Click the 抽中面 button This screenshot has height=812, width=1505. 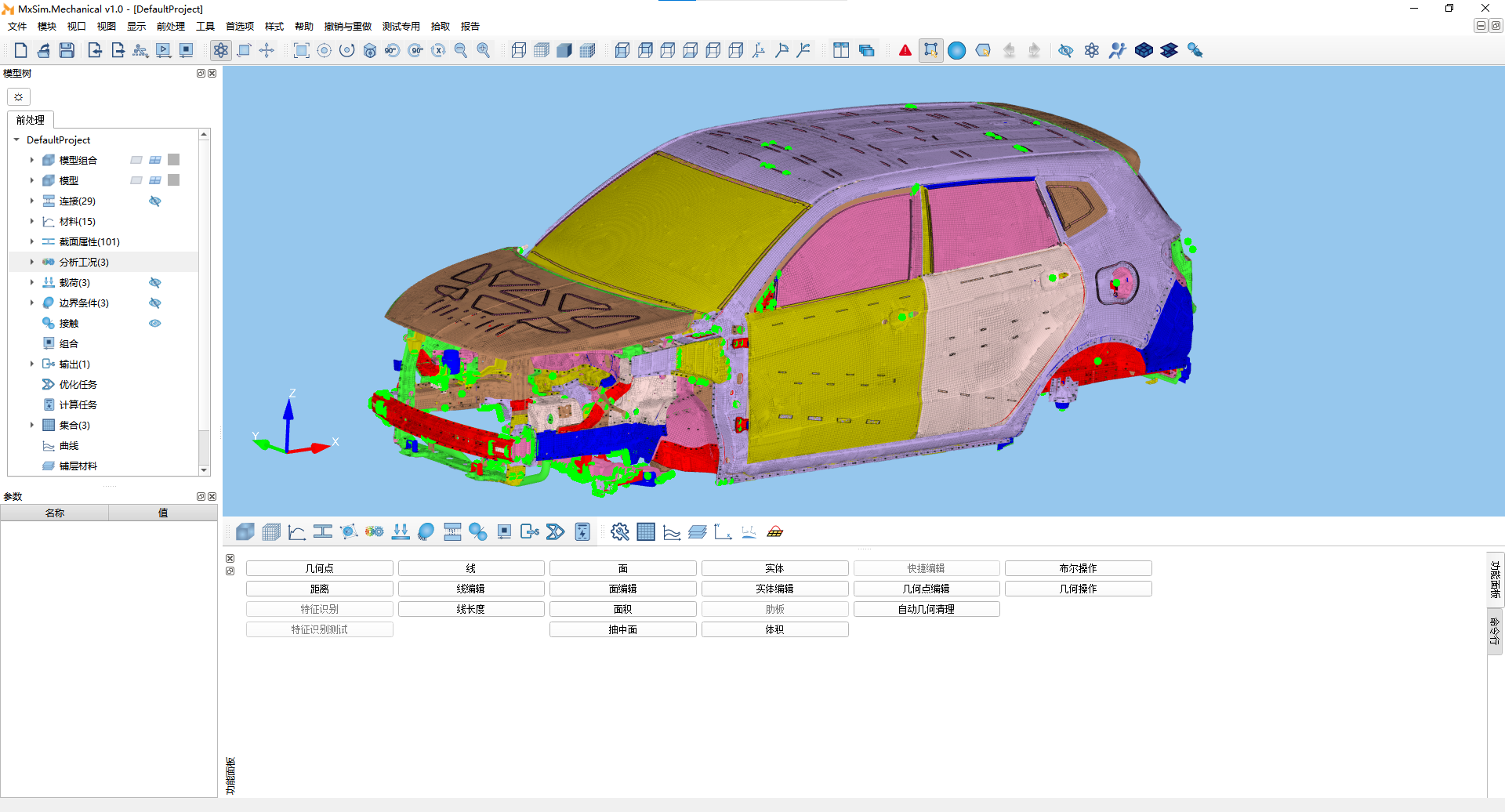click(622, 629)
